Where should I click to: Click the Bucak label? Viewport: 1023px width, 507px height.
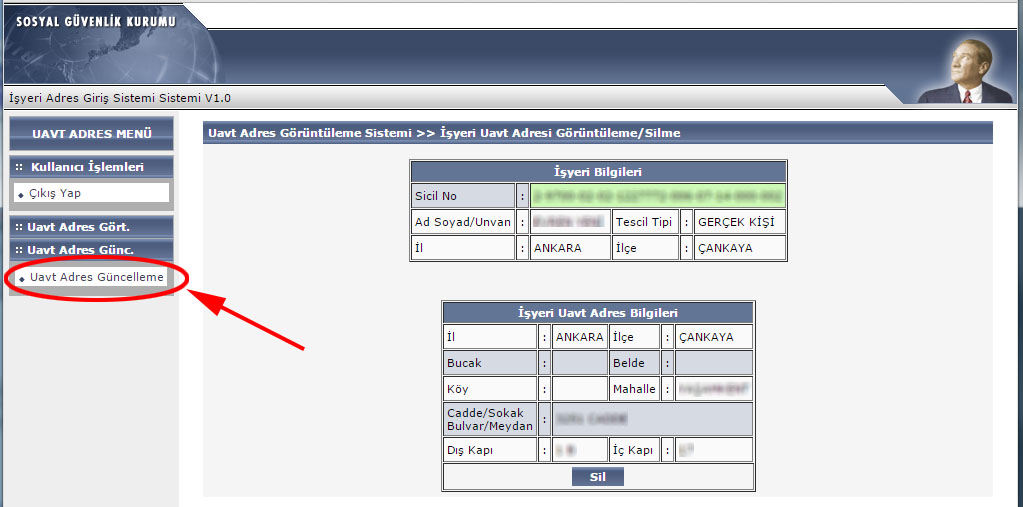(490, 363)
